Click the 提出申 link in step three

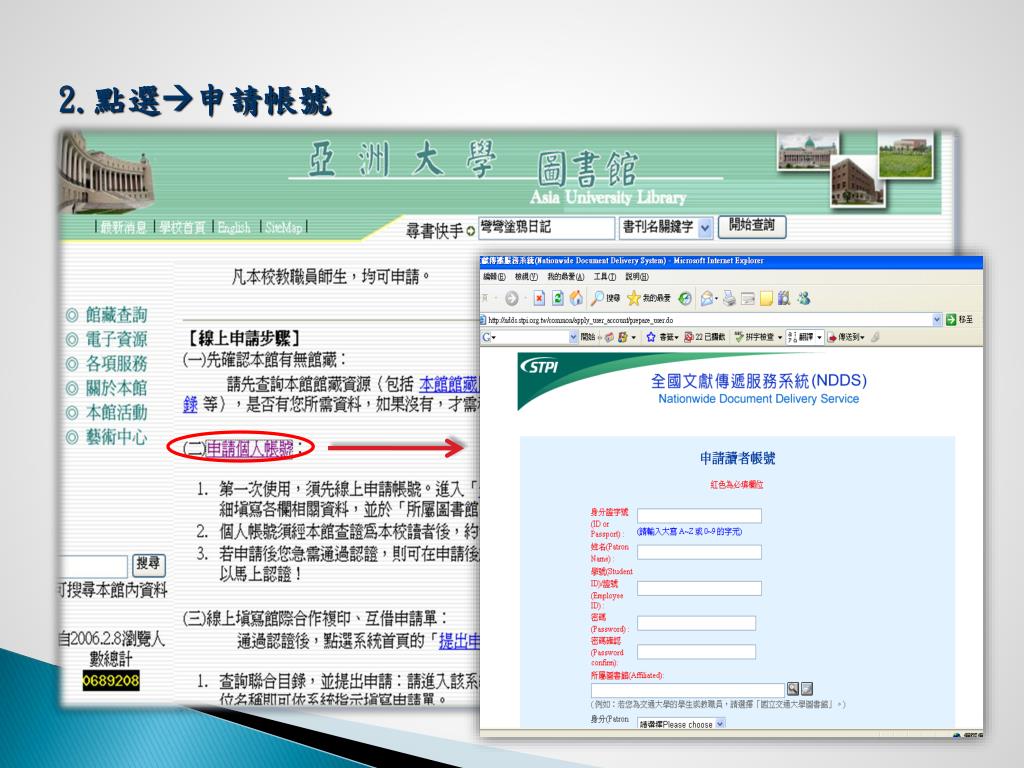(459, 641)
